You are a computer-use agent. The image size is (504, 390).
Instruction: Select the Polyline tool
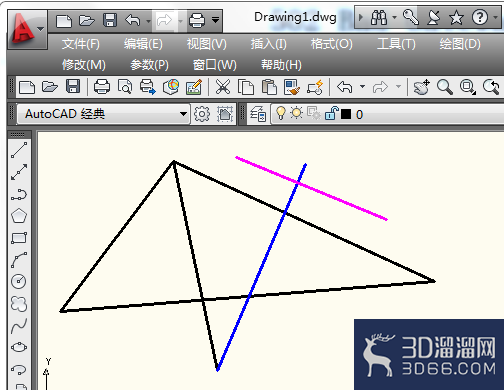tap(19, 195)
